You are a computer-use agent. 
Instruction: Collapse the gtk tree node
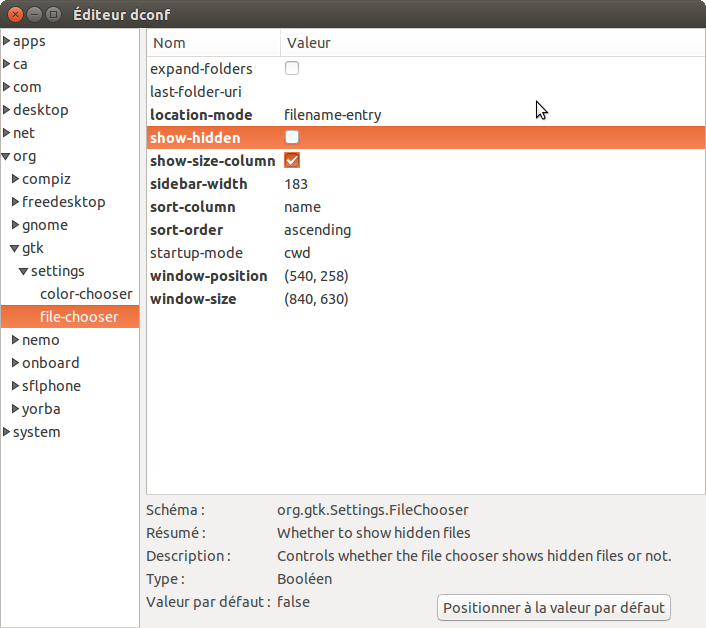[15, 249]
